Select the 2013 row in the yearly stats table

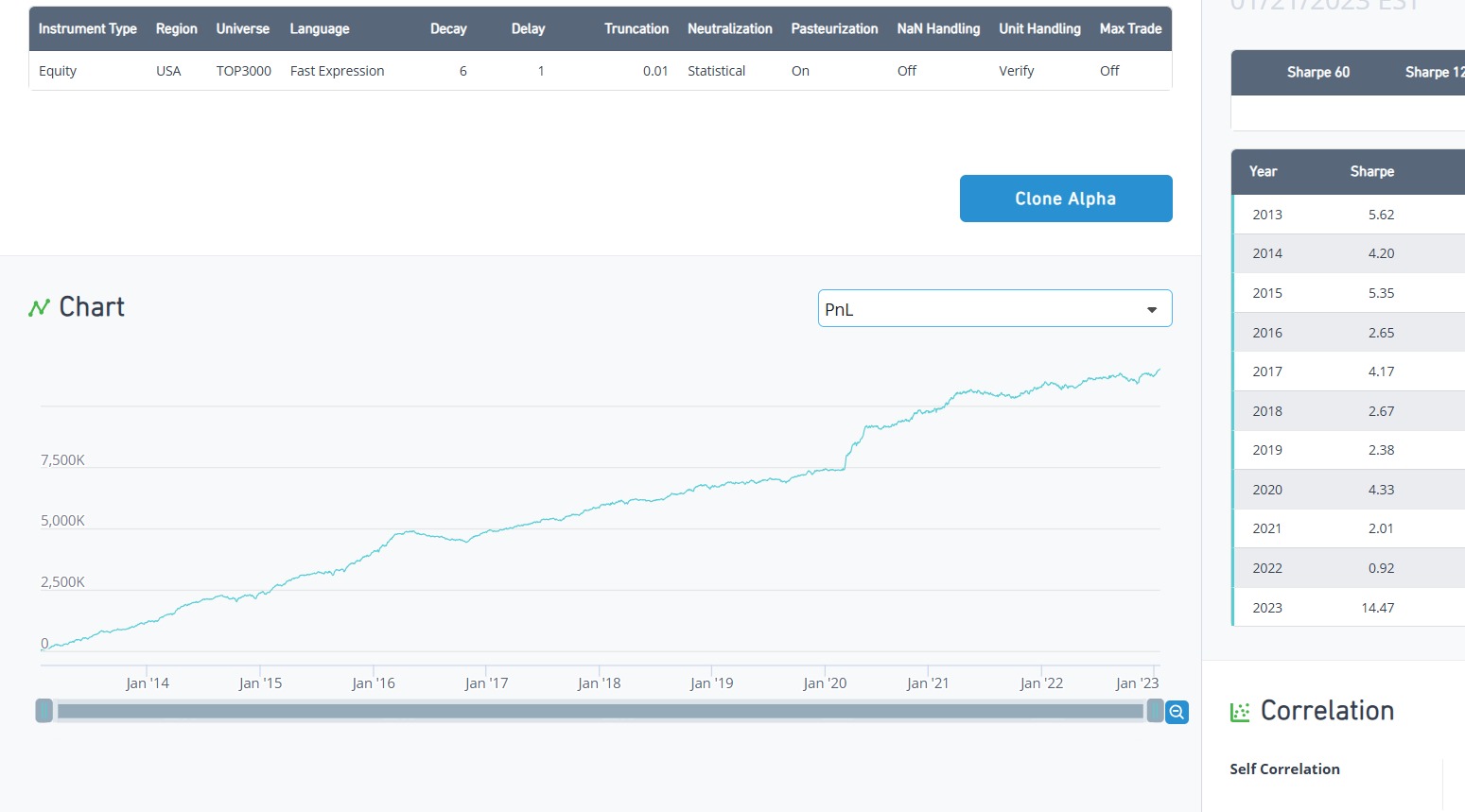pos(1348,215)
